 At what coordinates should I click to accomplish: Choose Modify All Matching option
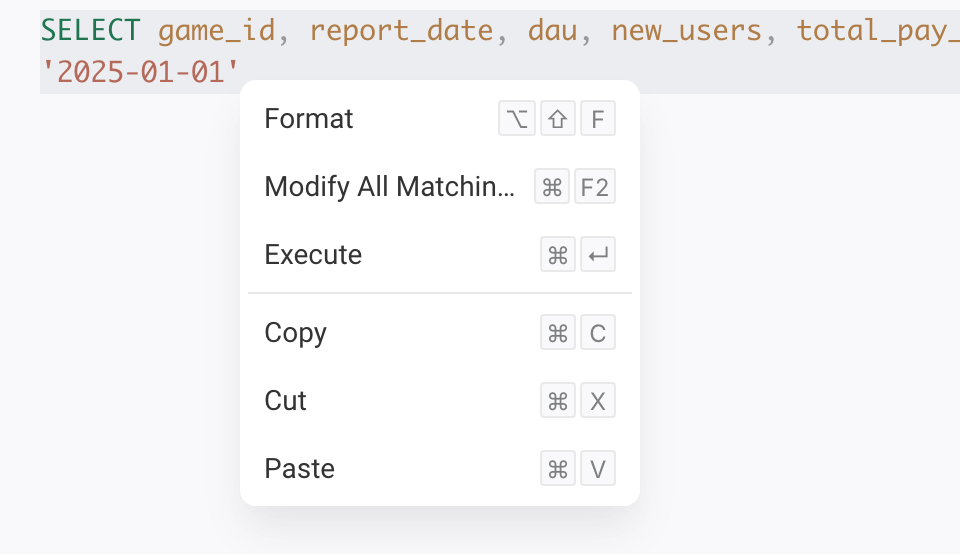pos(440,187)
